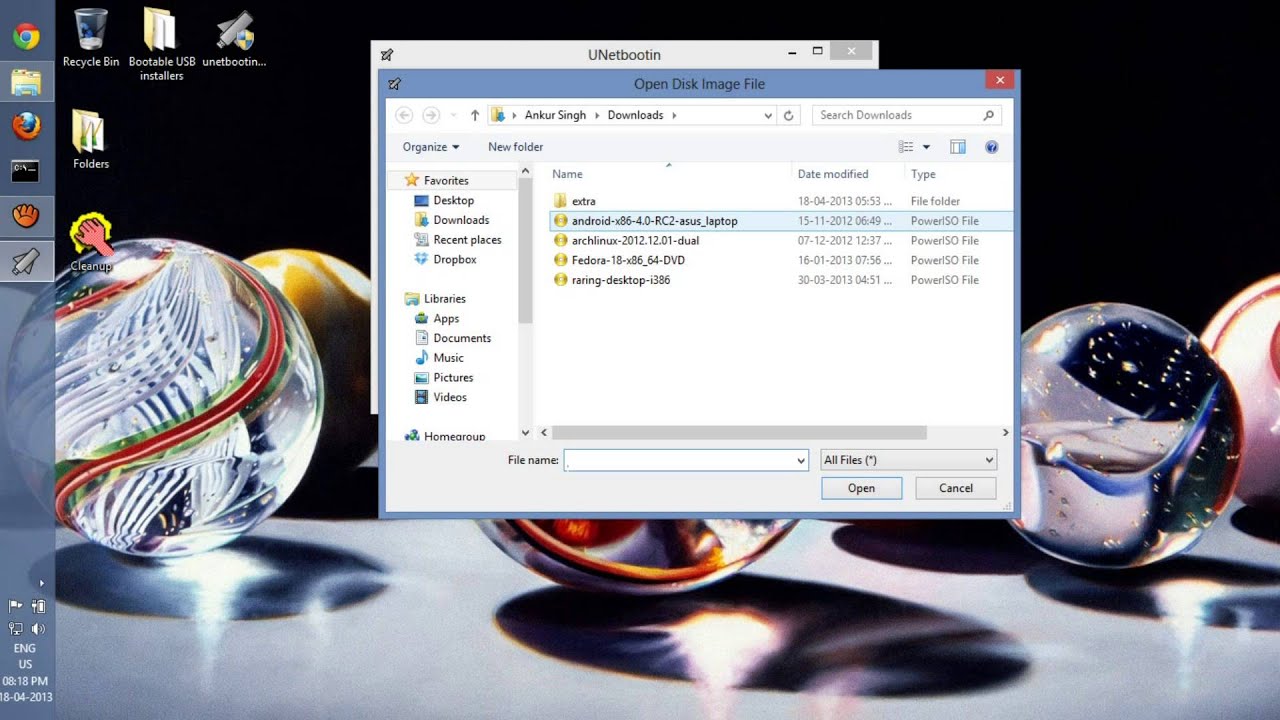Open Recent places in navigation pane
The image size is (1280, 720).
(x=467, y=240)
